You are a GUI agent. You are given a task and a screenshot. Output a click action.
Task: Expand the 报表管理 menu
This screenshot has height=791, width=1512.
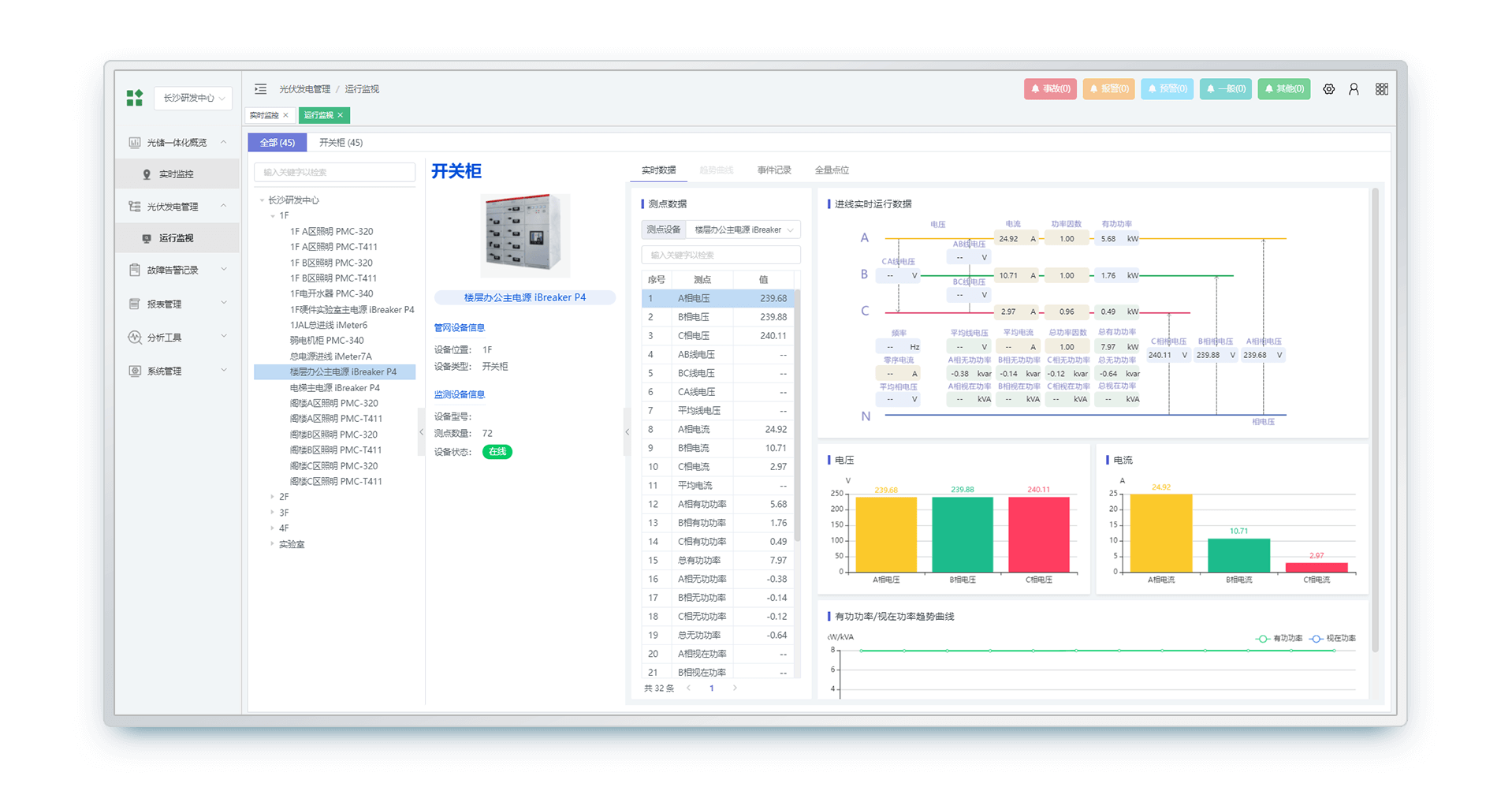pyautogui.click(x=224, y=304)
